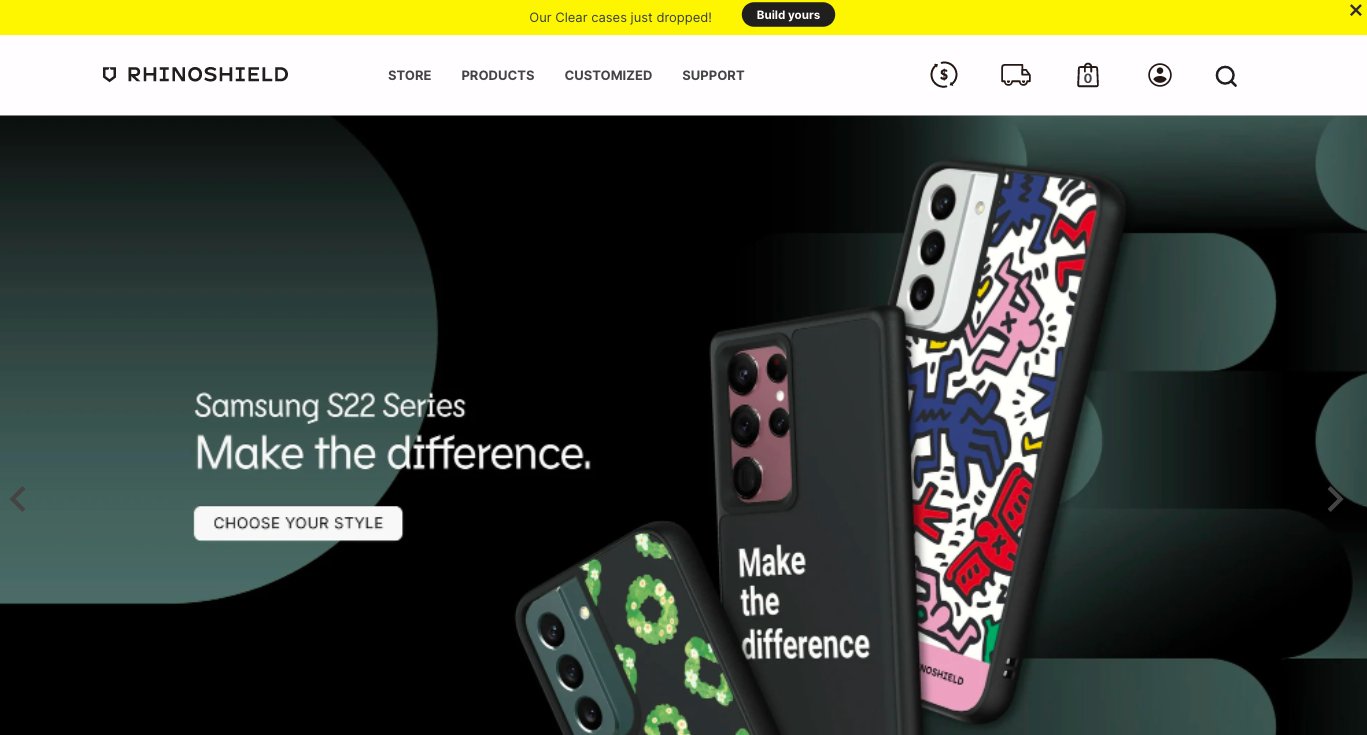Open the shopping bag cart icon

point(1088,75)
